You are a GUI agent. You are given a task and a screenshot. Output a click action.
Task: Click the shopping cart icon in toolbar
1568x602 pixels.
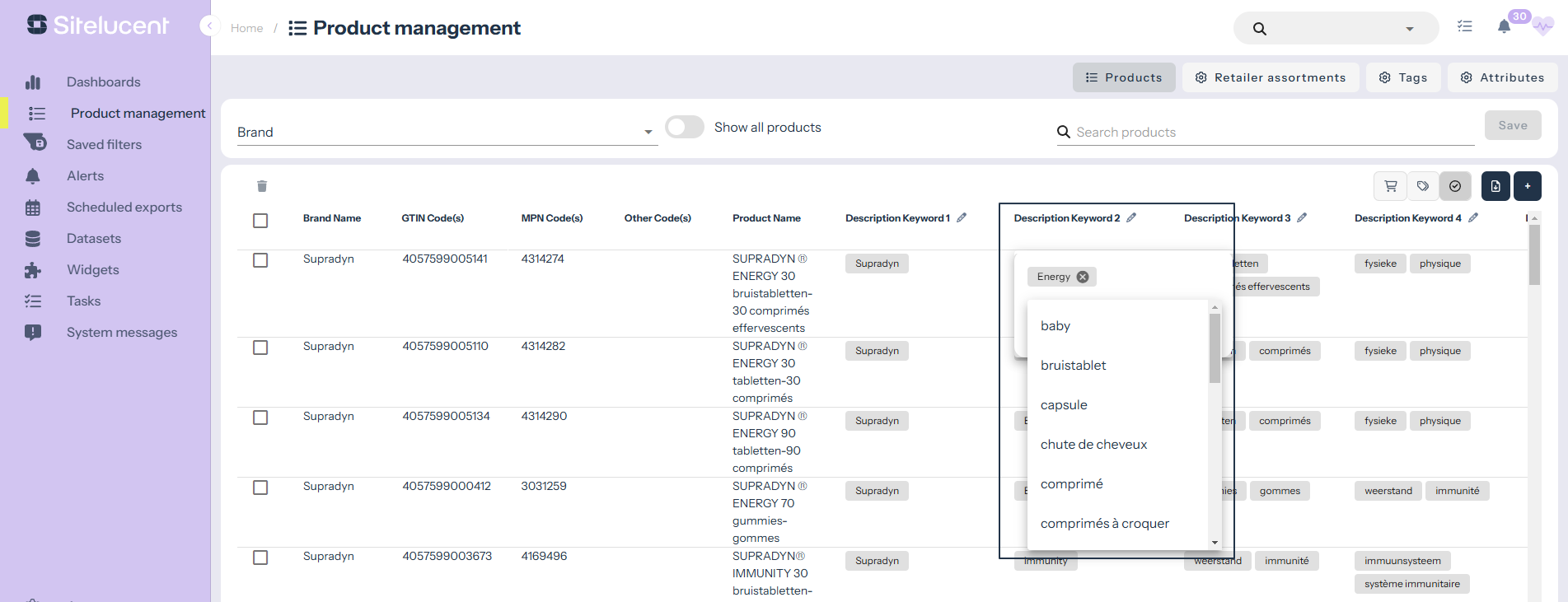(1390, 186)
